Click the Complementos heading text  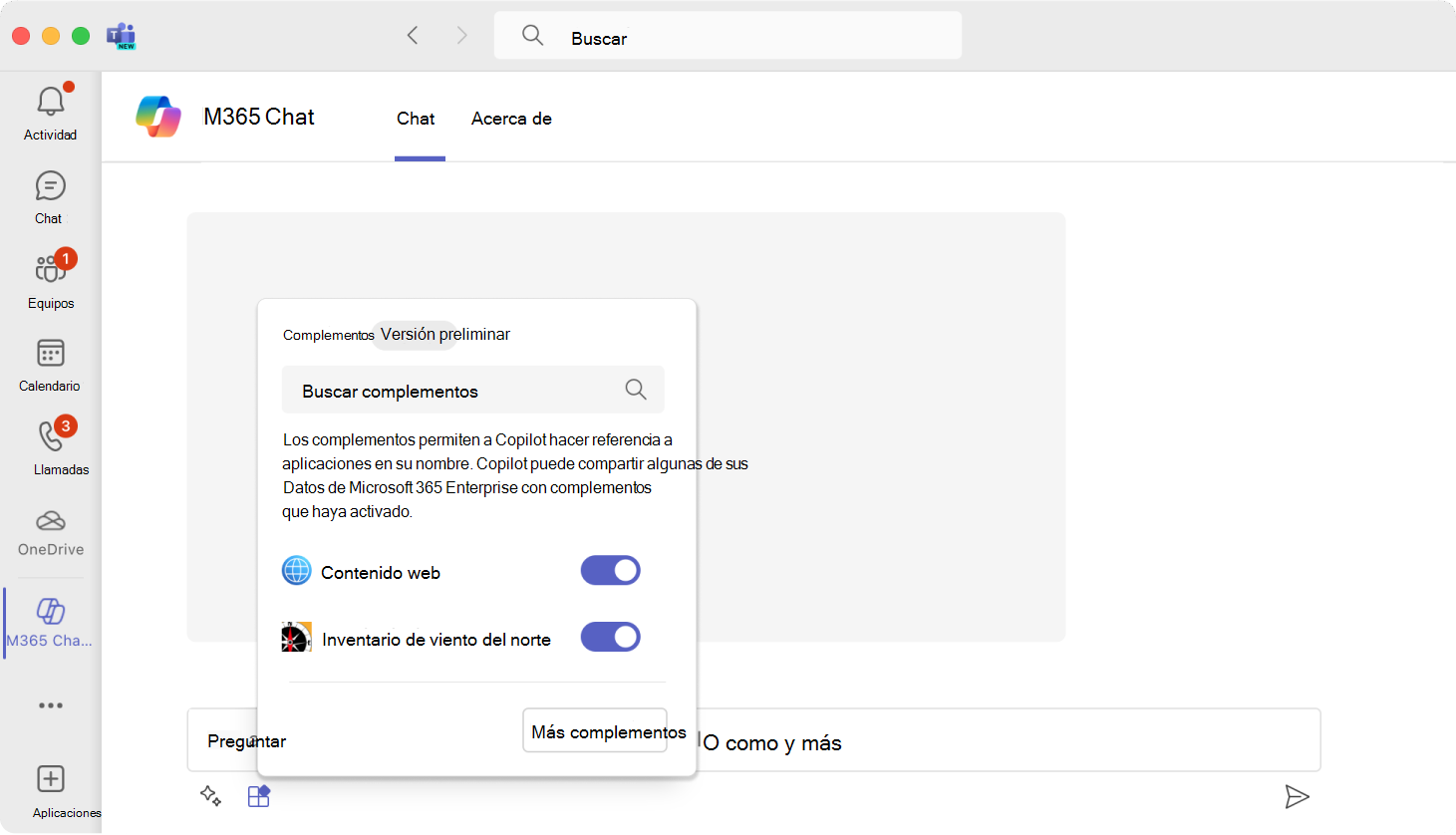328,335
